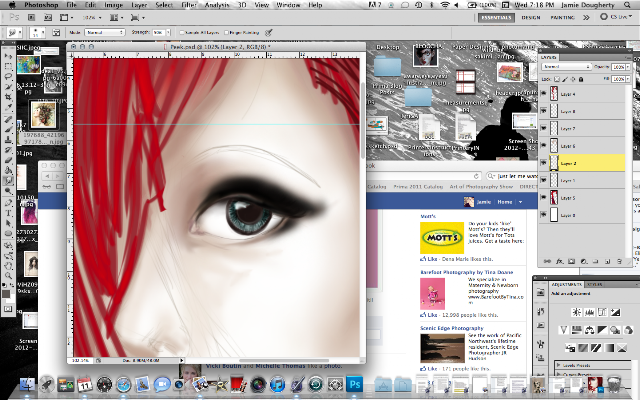Image resolution: width=640 pixels, height=400 pixels.
Task: Select the Eraser tool
Action: tap(8, 160)
